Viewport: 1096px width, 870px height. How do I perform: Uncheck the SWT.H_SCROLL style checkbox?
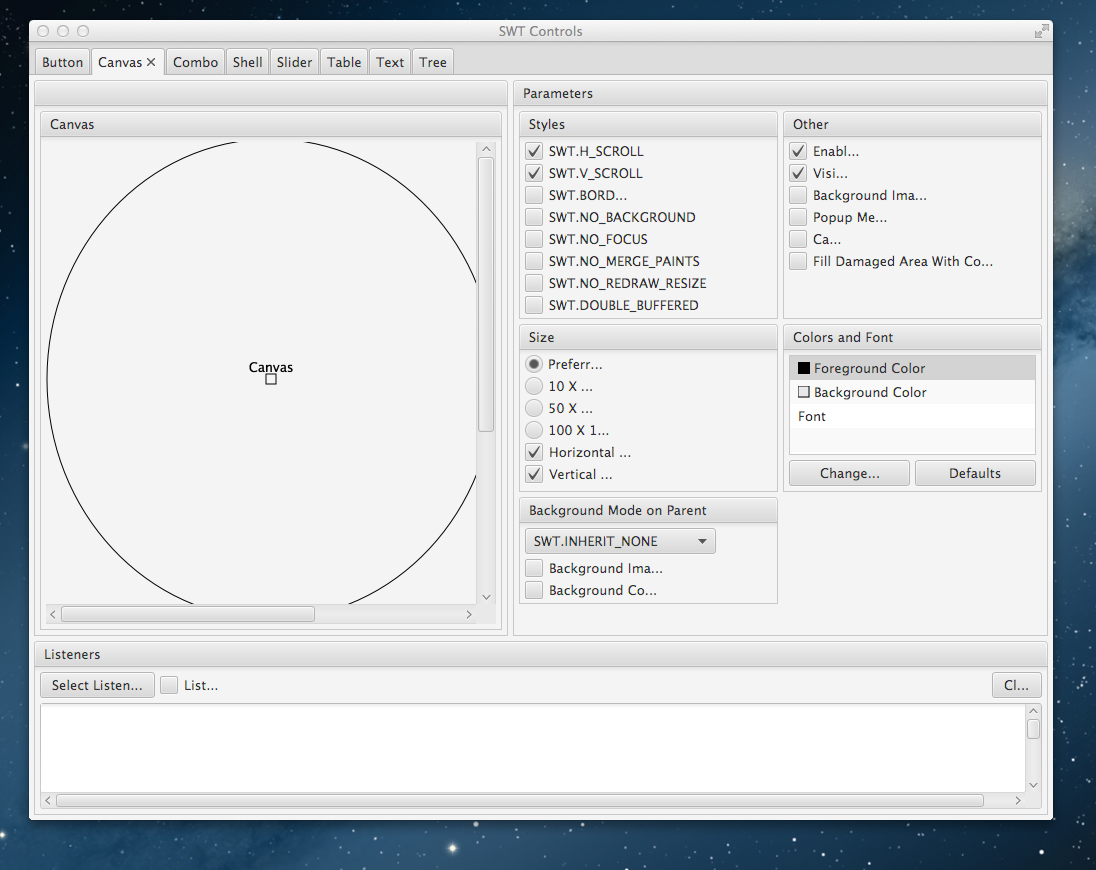[x=534, y=152]
